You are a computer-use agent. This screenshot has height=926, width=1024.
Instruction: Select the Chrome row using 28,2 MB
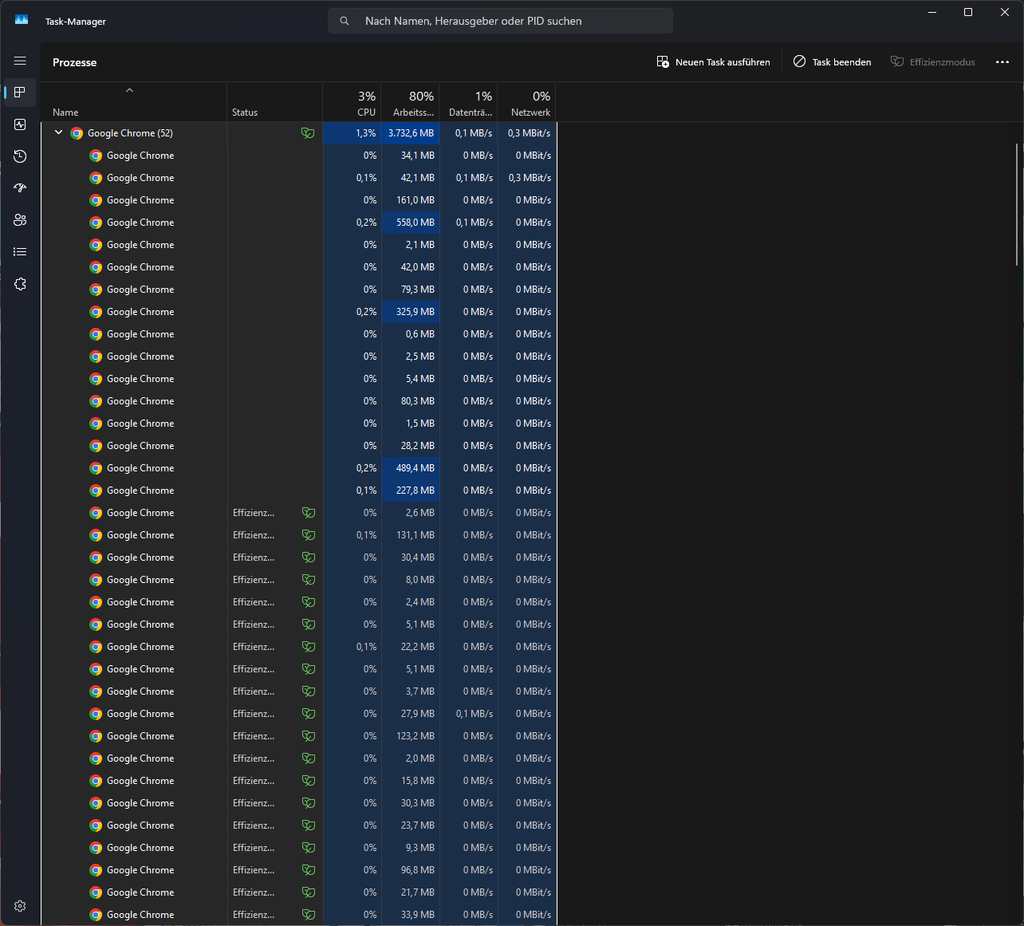(298, 446)
